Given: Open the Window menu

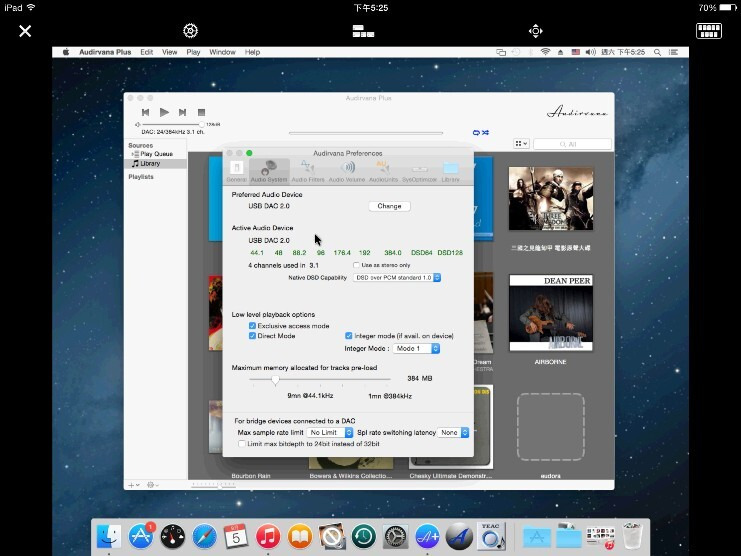Looking at the screenshot, I should [x=222, y=52].
